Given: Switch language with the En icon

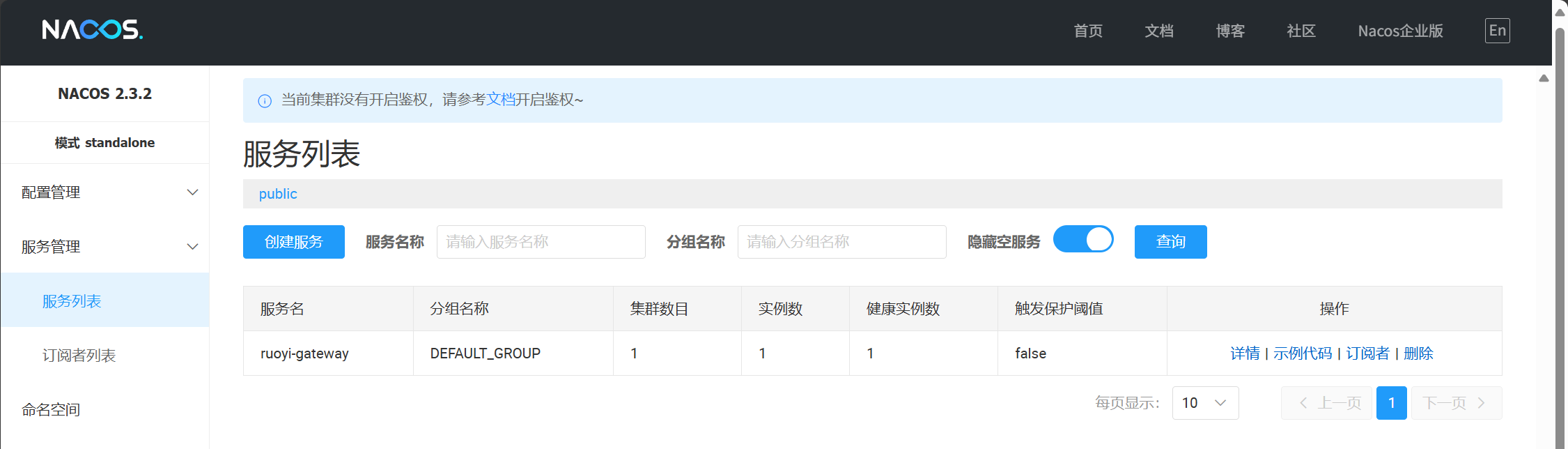Looking at the screenshot, I should tap(1497, 31).
